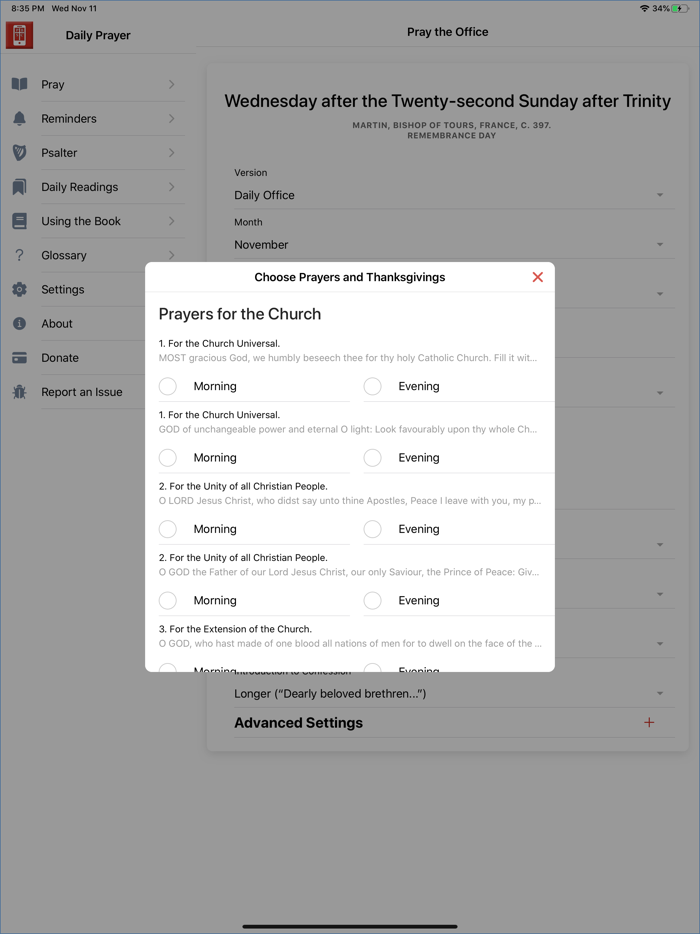Tap the book icon for Using the Book

tap(20, 221)
